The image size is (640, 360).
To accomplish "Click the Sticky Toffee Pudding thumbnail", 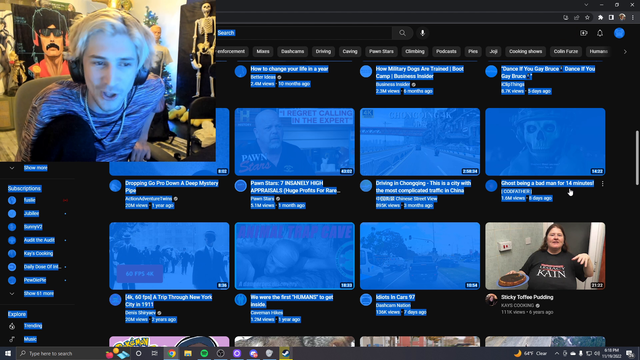I will 545,256.
